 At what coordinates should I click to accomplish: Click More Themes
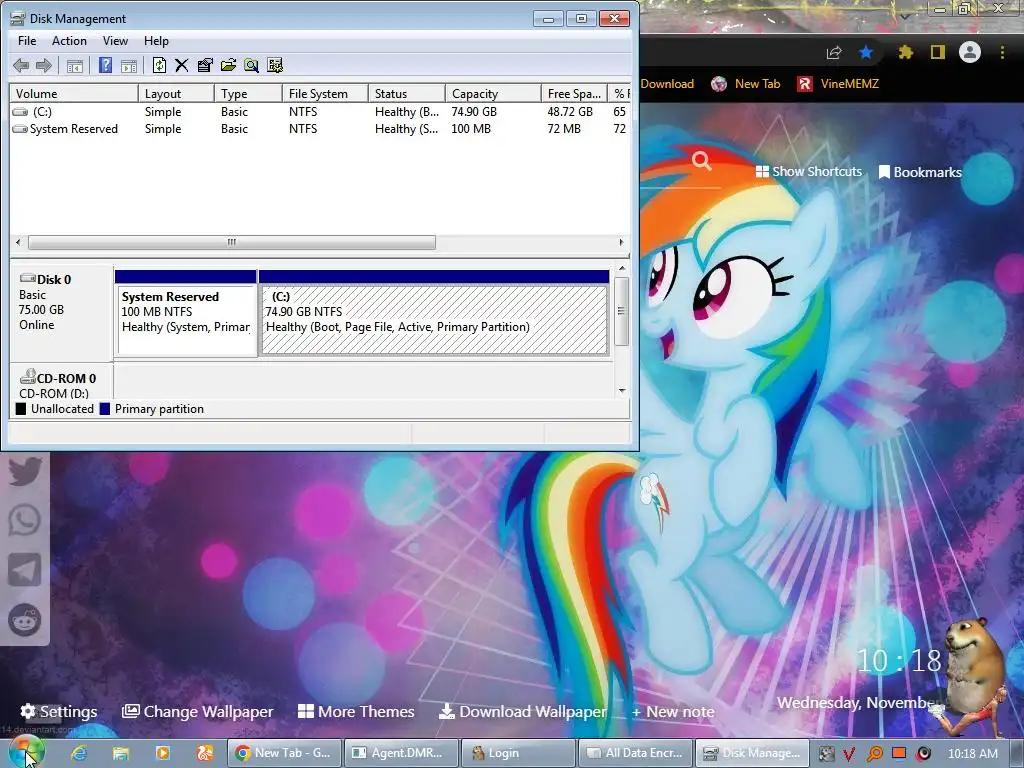[x=356, y=711]
